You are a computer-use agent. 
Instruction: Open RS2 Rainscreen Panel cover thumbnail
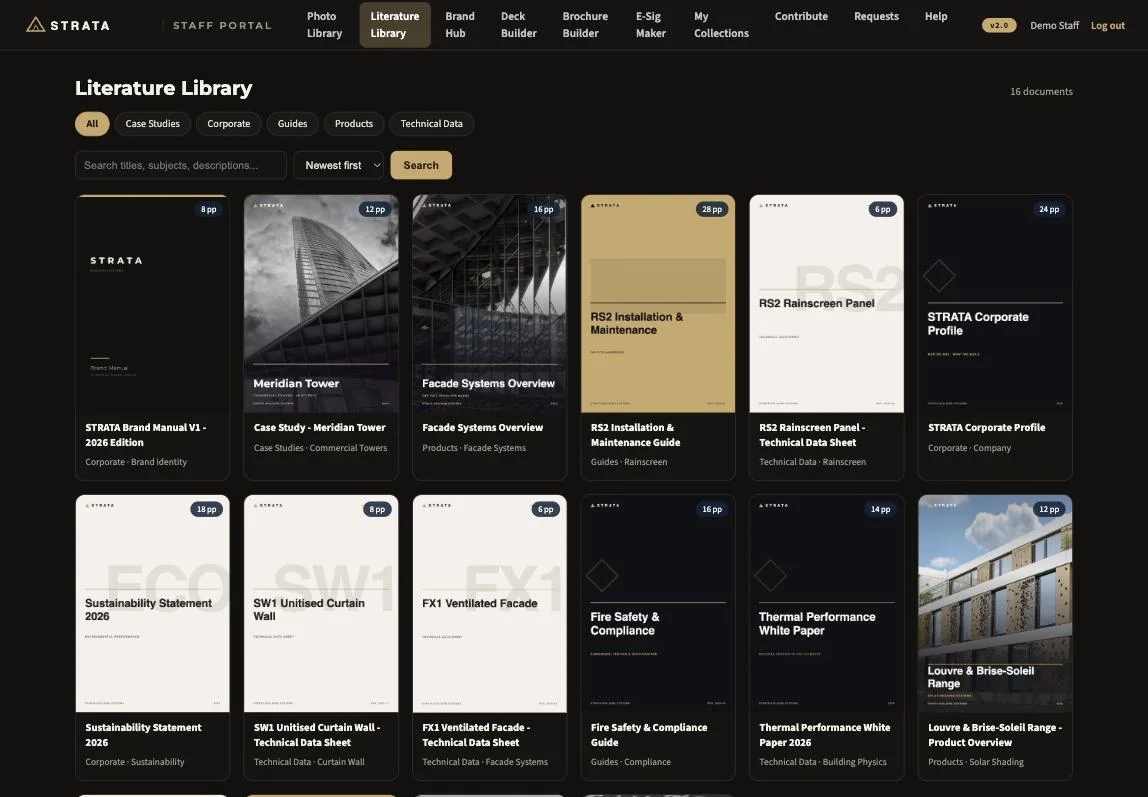[827, 304]
